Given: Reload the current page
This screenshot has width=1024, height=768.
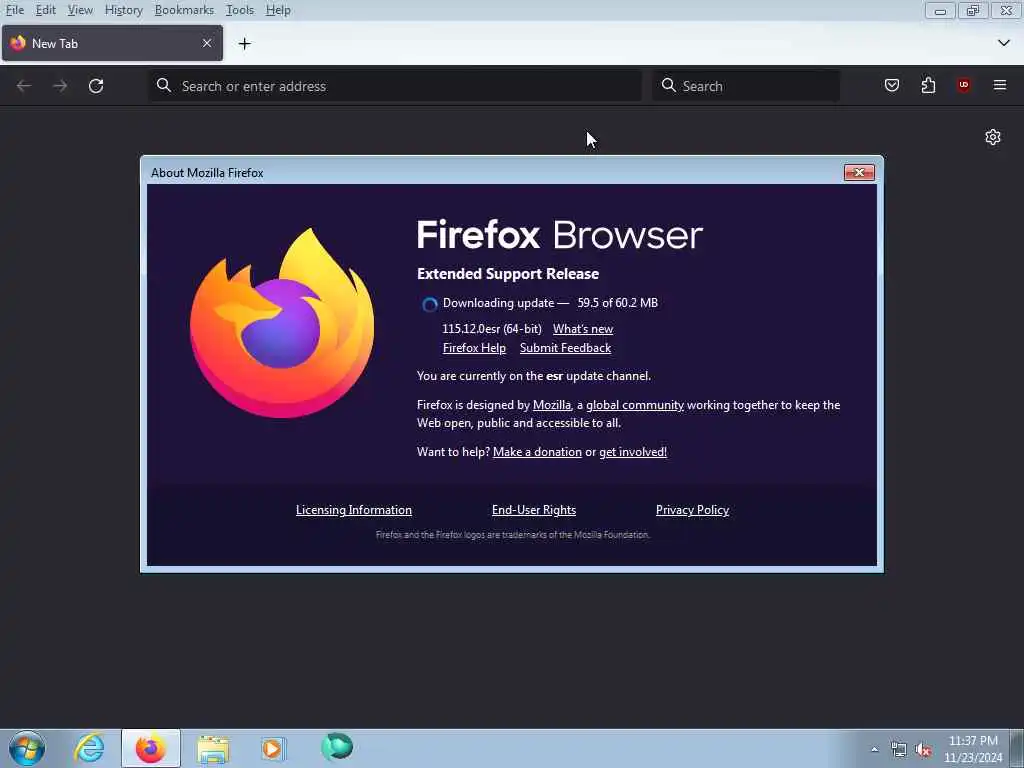Looking at the screenshot, I should click(96, 86).
